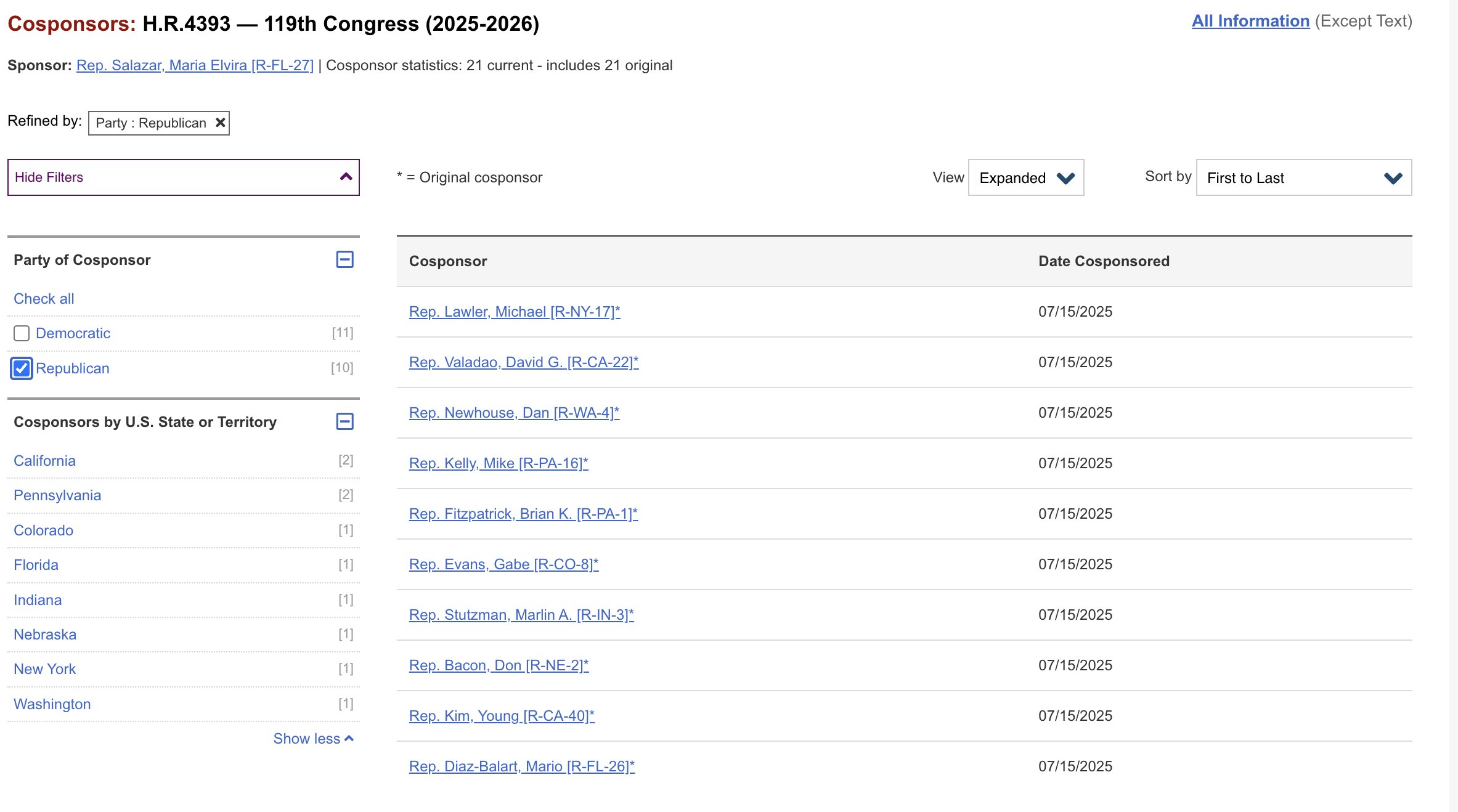The height and width of the screenshot is (812, 1458).
Task: Open the All Information link
Action: point(1250,21)
